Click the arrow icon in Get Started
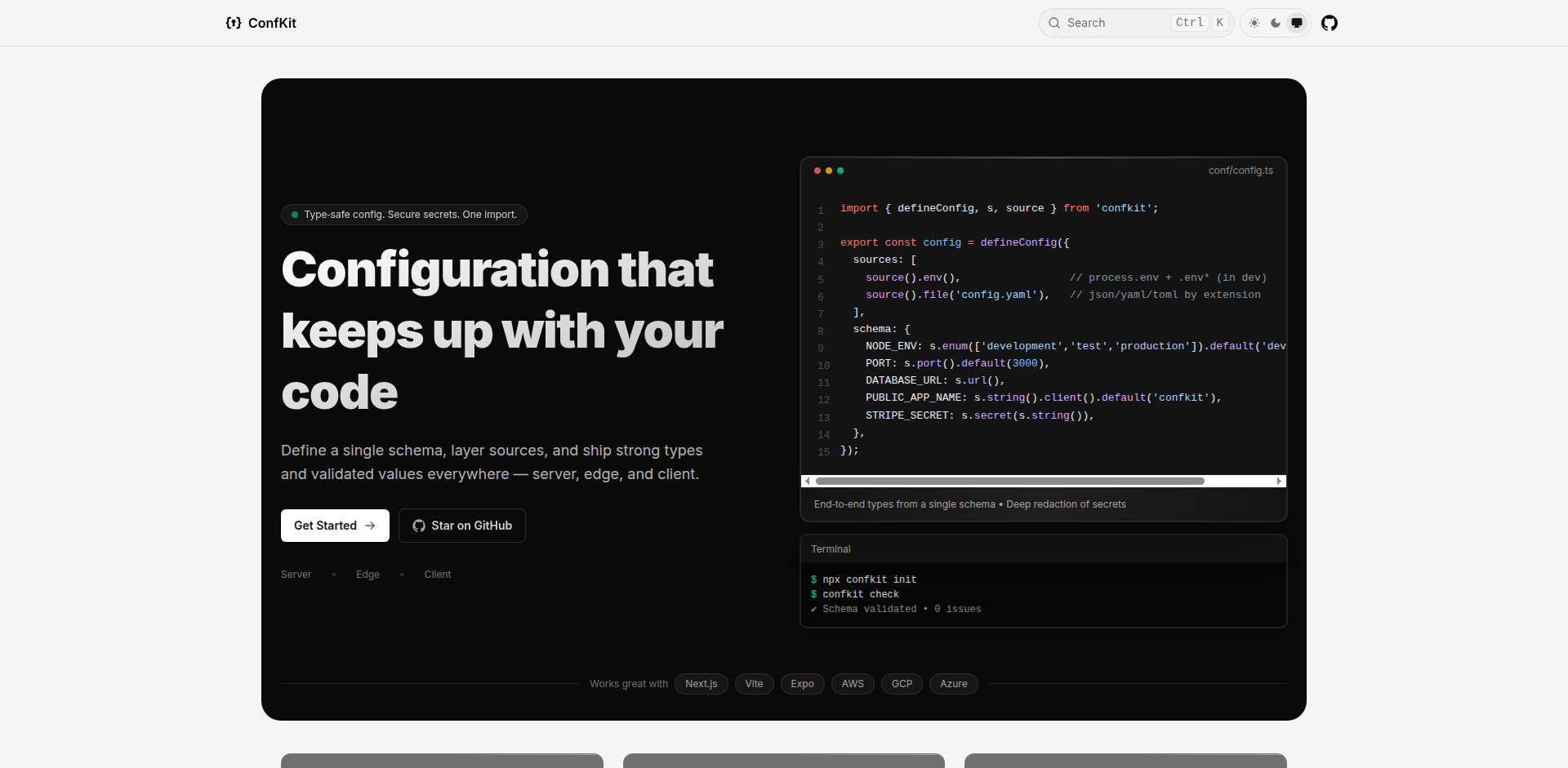The height and width of the screenshot is (768, 1568). (x=370, y=526)
